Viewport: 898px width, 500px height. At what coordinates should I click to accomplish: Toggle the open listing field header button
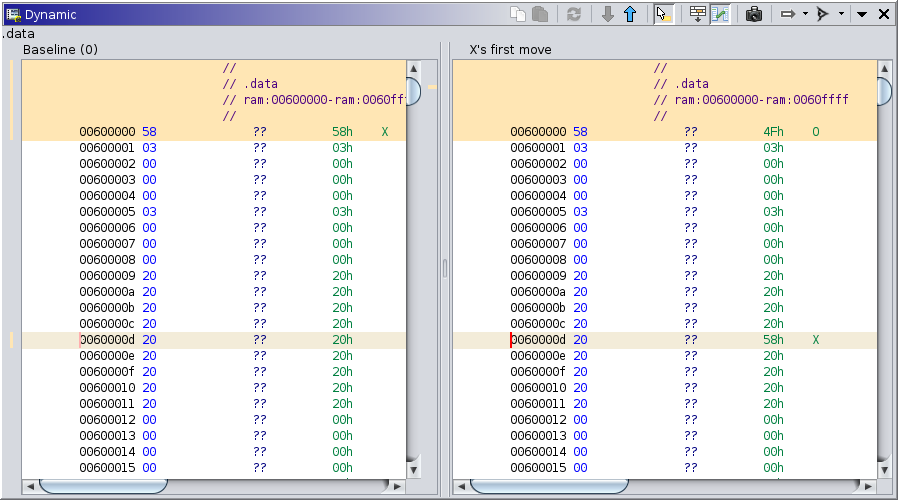[x=698, y=14]
